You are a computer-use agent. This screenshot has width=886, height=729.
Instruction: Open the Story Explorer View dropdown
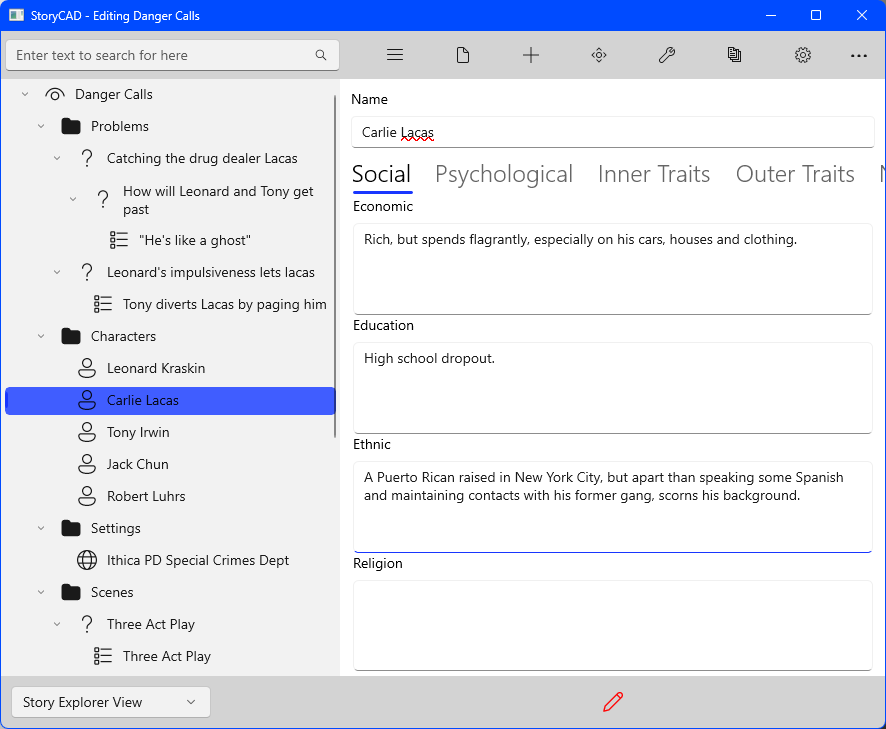110,702
